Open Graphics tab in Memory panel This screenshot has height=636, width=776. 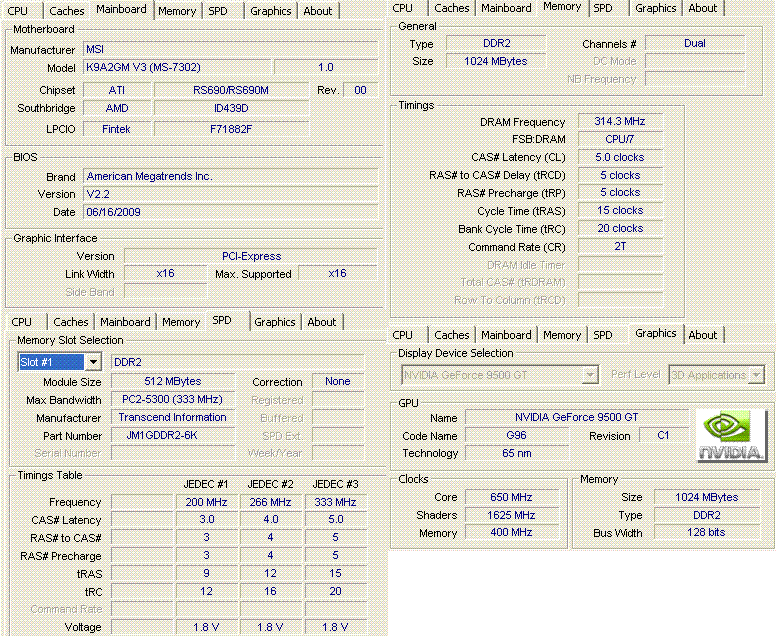click(655, 8)
